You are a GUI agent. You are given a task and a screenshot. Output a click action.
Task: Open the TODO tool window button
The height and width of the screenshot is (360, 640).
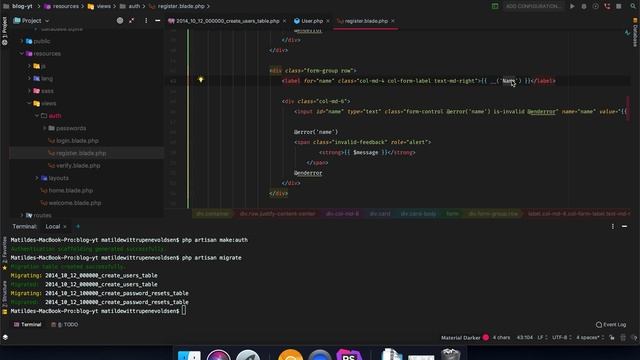(64, 324)
